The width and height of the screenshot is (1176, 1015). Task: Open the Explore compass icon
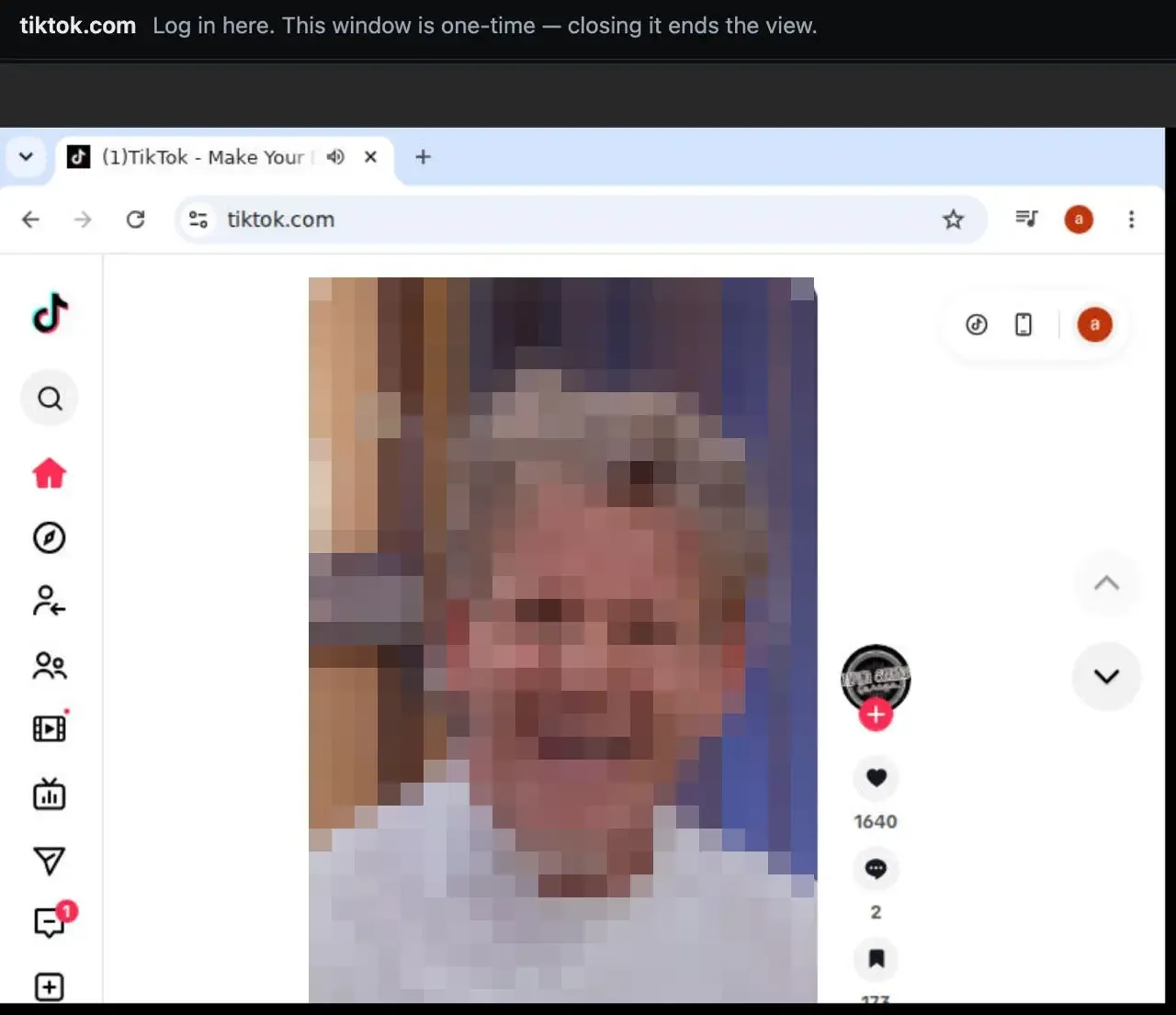(50, 537)
